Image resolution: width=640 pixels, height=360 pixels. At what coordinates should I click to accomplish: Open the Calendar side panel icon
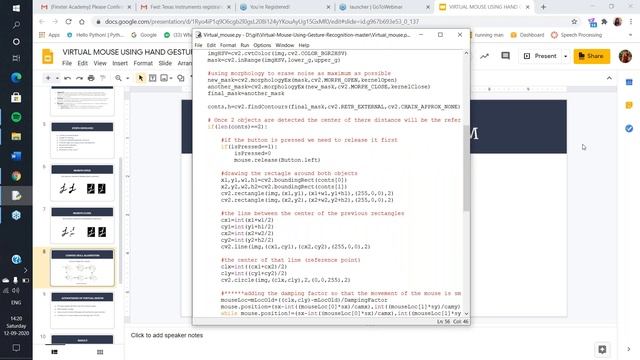click(629, 82)
